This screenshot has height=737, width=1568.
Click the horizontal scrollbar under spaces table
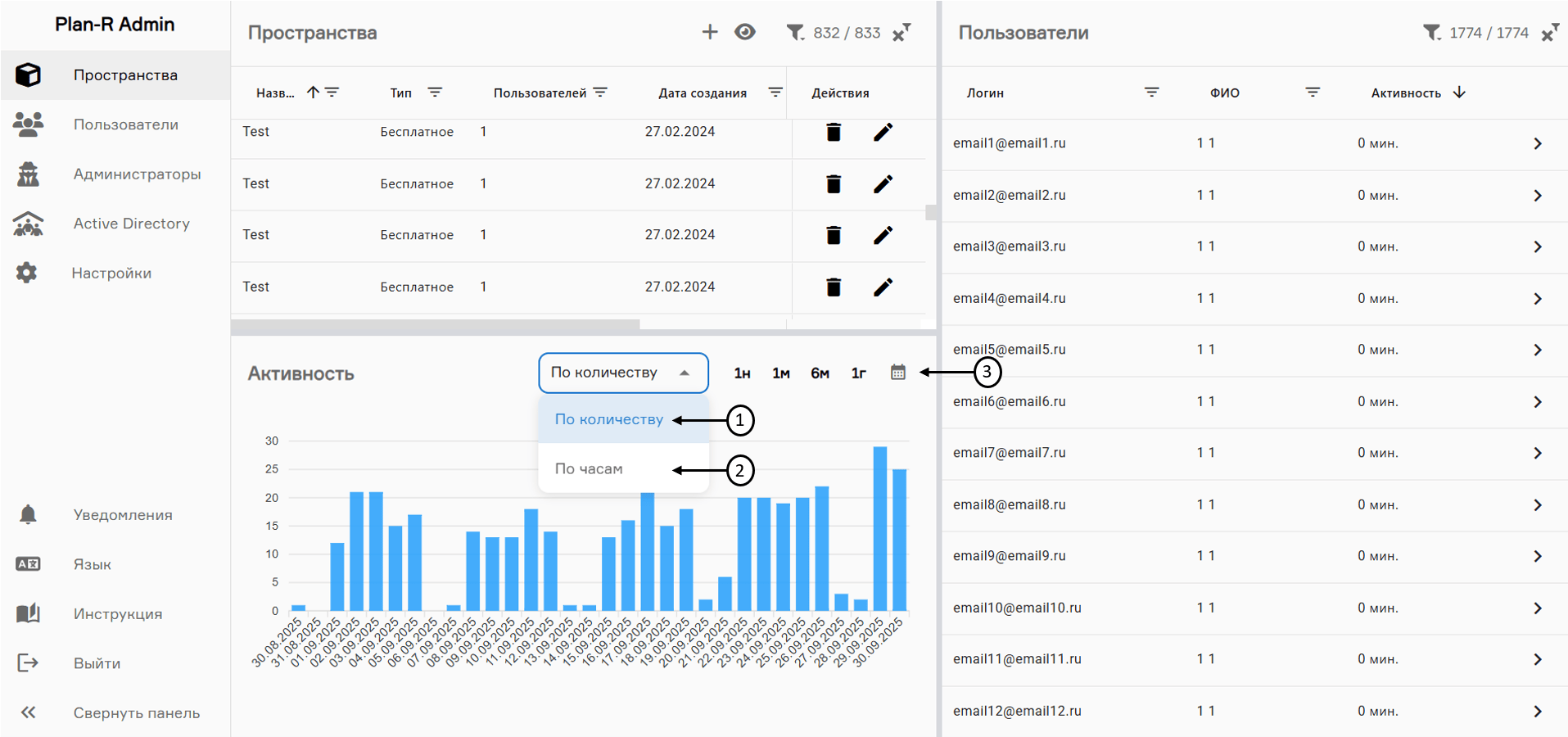click(x=435, y=325)
